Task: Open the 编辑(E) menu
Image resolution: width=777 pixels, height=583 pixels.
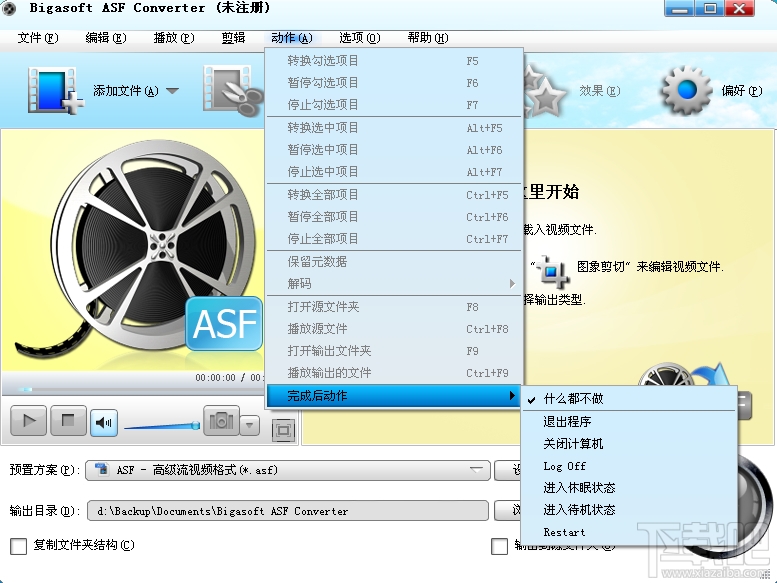Action: pos(106,38)
